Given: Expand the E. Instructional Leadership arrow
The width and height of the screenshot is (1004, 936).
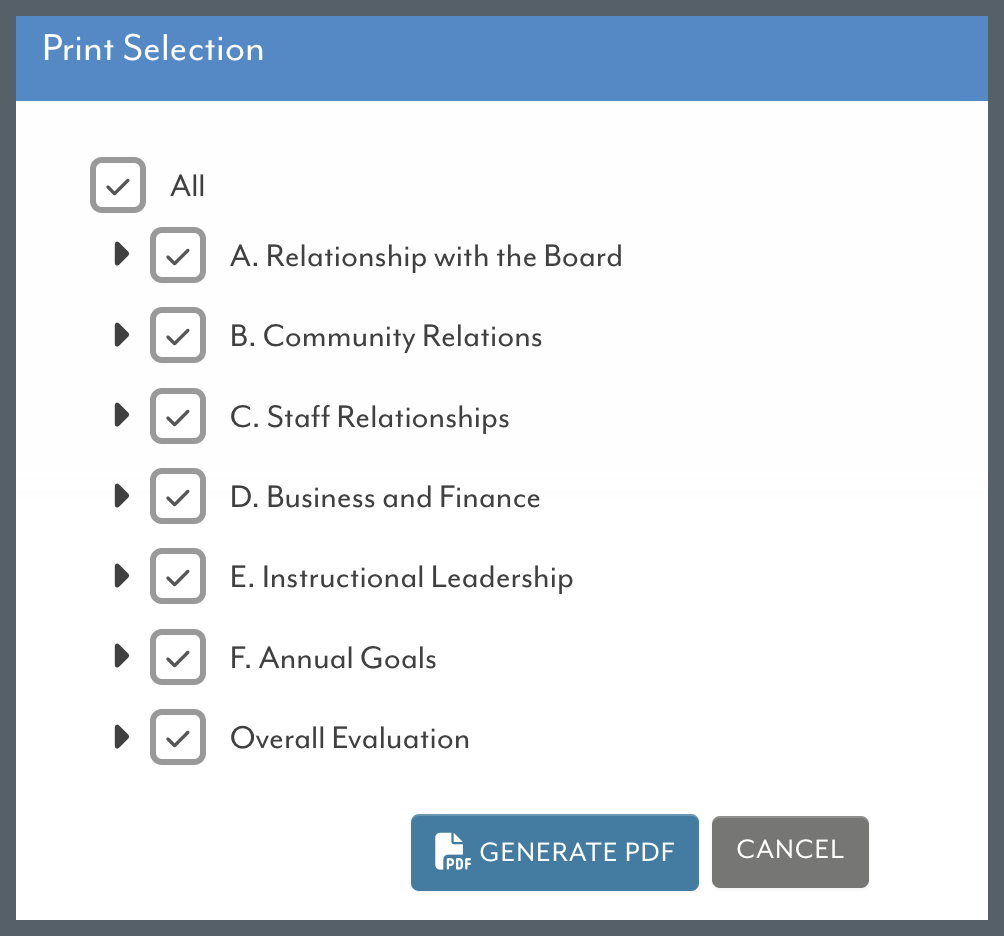Looking at the screenshot, I should pyautogui.click(x=122, y=576).
